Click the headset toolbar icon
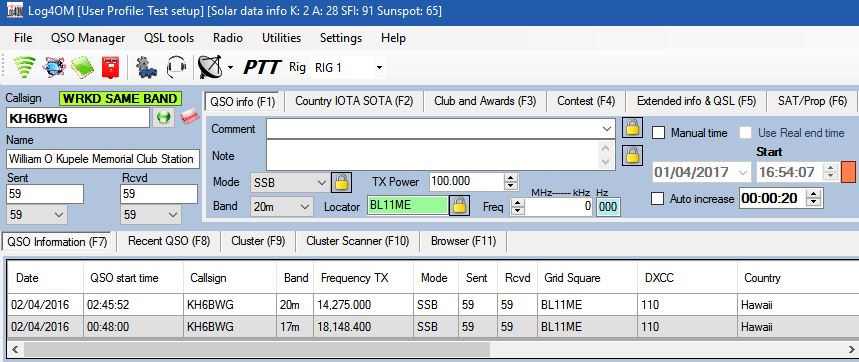The height and width of the screenshot is (362, 859). click(176, 68)
